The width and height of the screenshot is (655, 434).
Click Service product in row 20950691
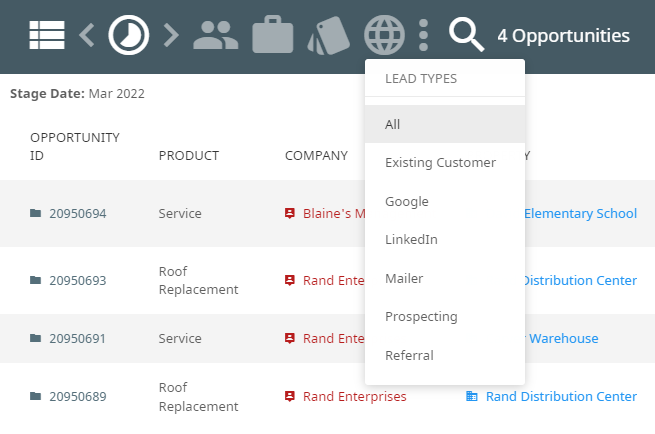tap(180, 338)
